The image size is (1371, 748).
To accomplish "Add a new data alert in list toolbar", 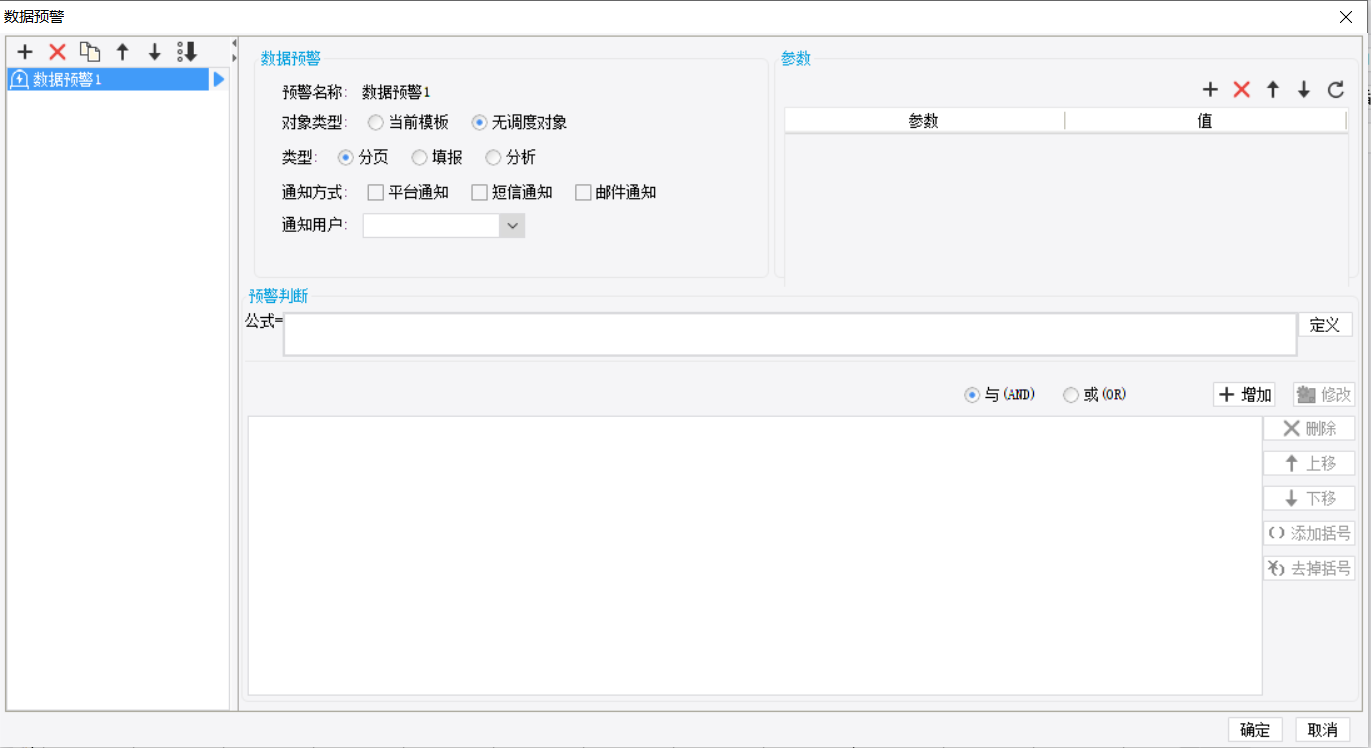I will pos(26,52).
